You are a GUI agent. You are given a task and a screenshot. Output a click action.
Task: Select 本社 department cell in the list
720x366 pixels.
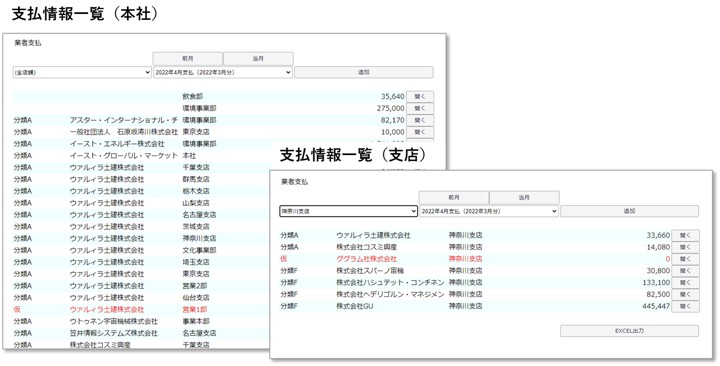click(x=189, y=156)
